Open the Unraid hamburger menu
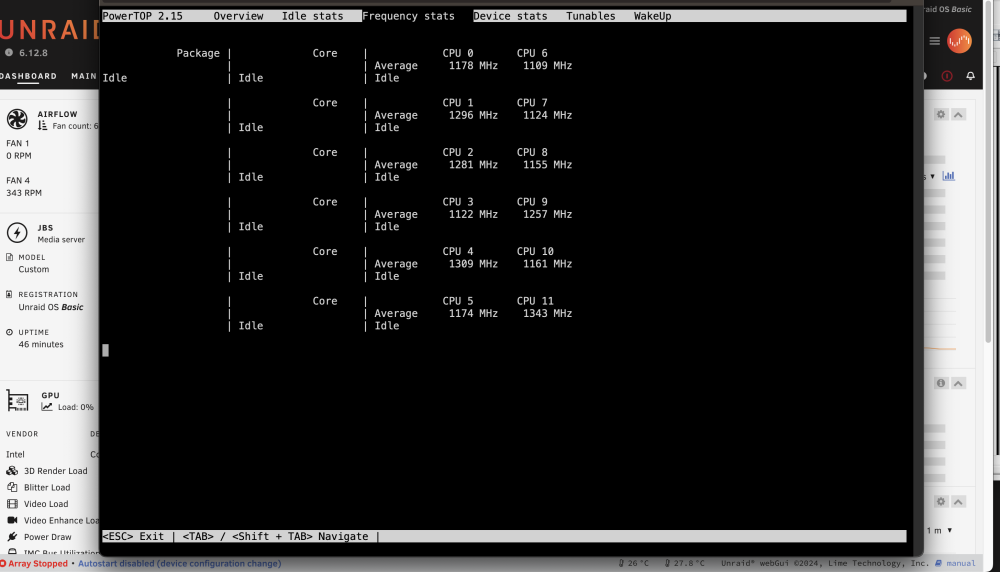 coord(934,41)
